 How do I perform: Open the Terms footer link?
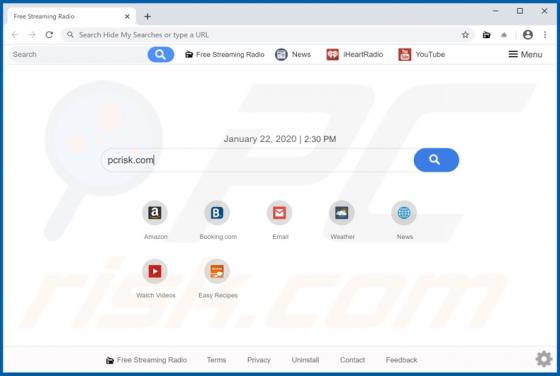pyautogui.click(x=216, y=360)
